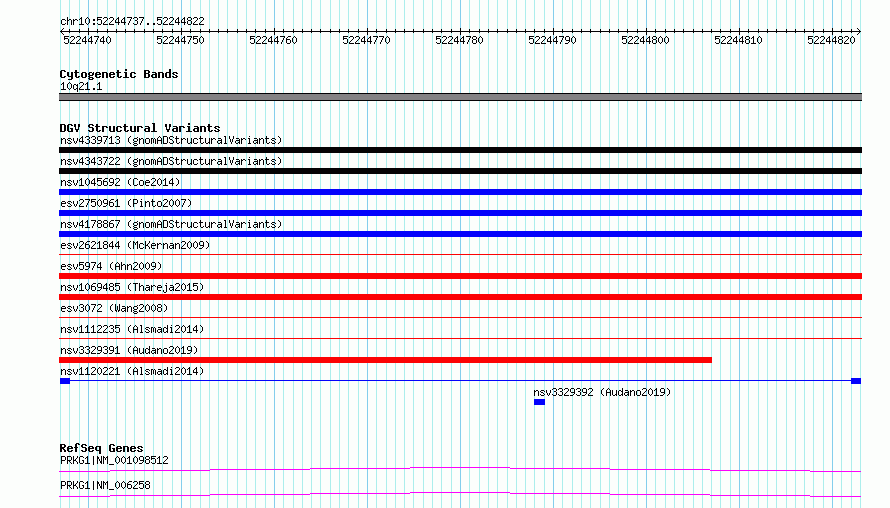Click the magenta PRKG1 NM_006258 transcript line

(460, 494)
